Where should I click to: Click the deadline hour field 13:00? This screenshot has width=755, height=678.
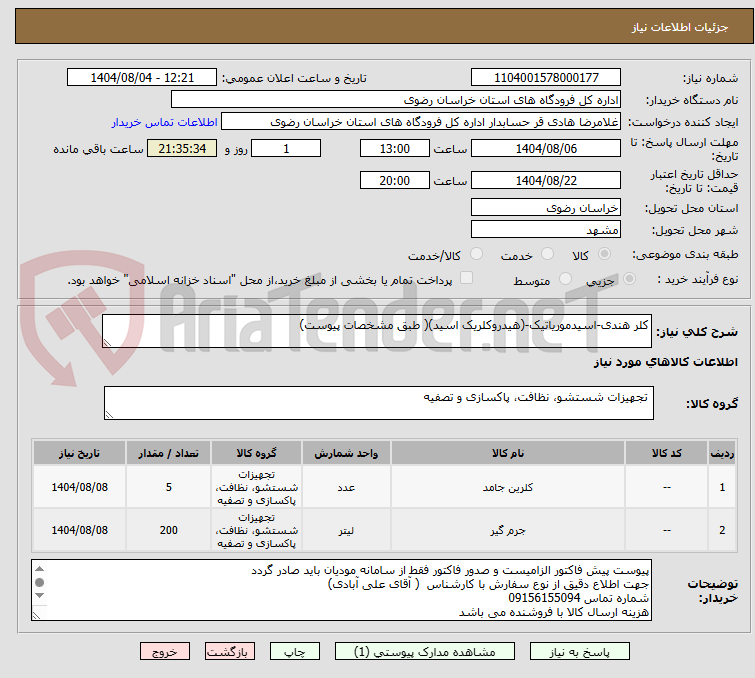(394, 148)
